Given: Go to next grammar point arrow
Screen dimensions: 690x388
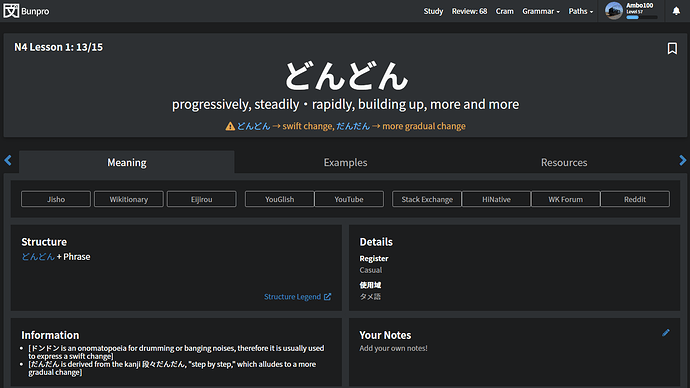Looking at the screenshot, I should (x=683, y=160).
